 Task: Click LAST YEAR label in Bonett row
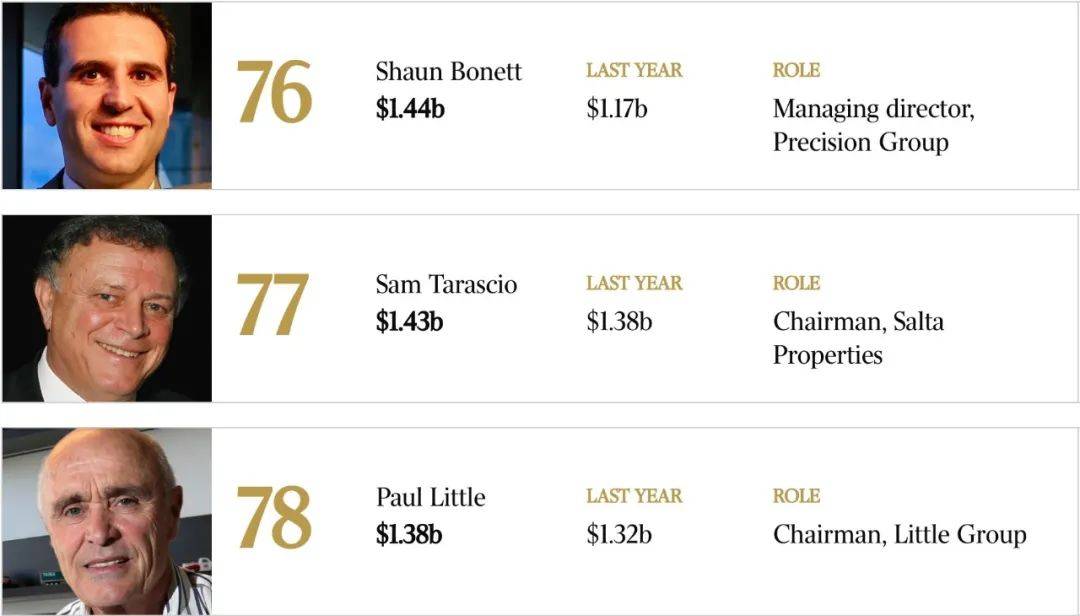(x=634, y=70)
